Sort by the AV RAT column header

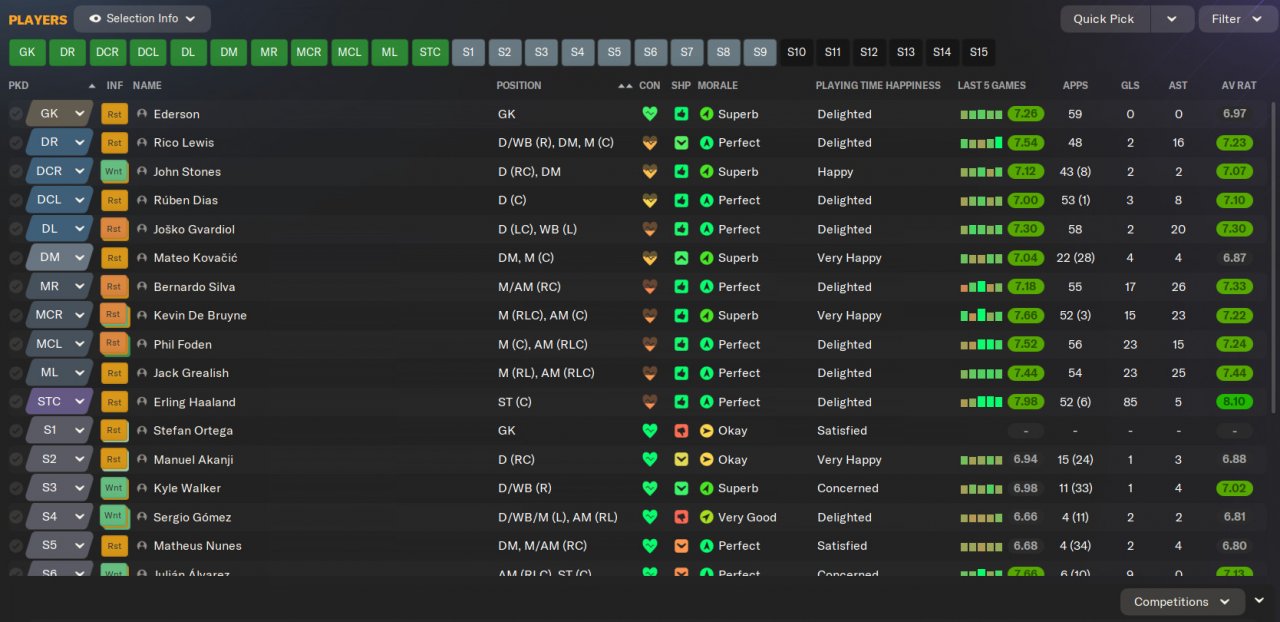tap(1238, 86)
